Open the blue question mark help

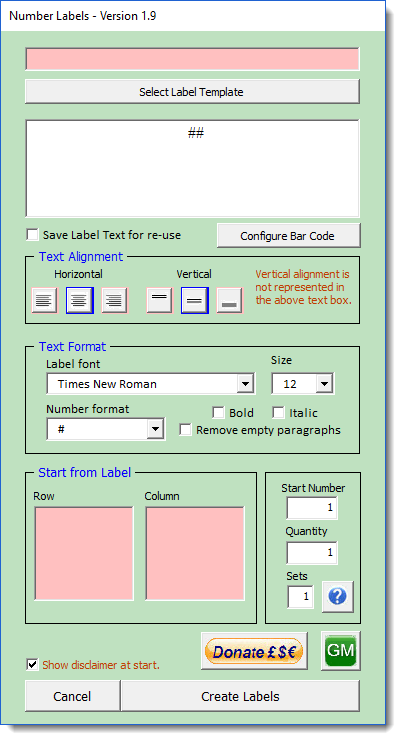[337, 597]
